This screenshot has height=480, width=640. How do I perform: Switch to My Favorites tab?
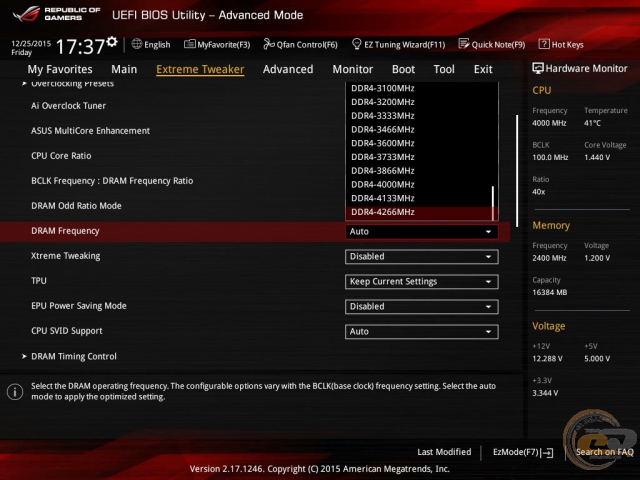pos(60,69)
